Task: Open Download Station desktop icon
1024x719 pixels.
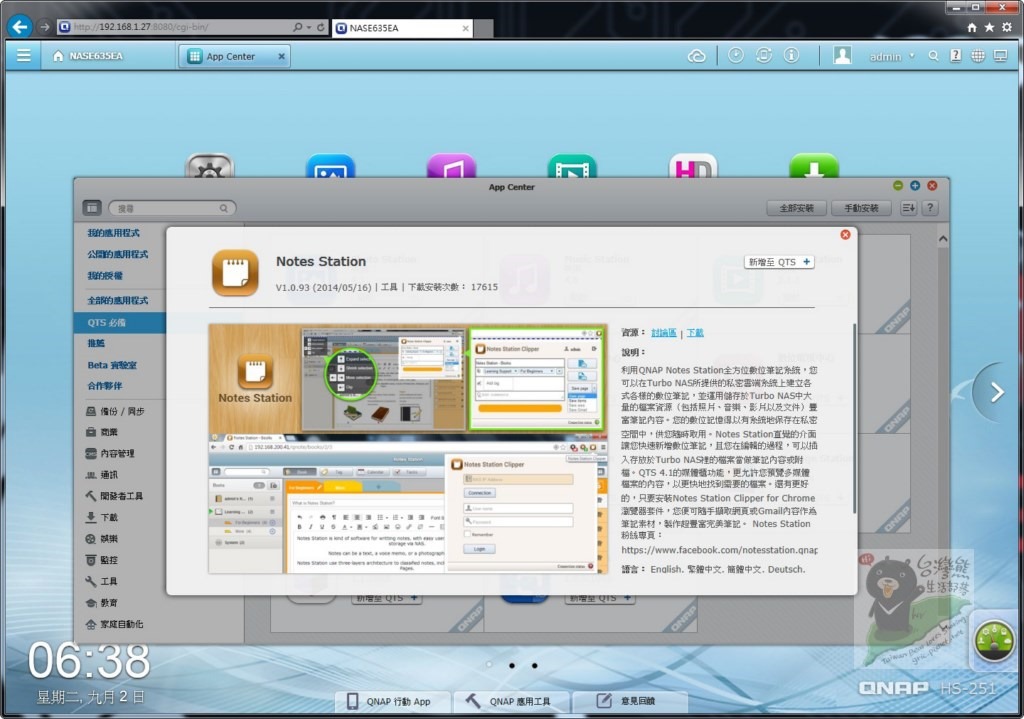Action: 814,166
